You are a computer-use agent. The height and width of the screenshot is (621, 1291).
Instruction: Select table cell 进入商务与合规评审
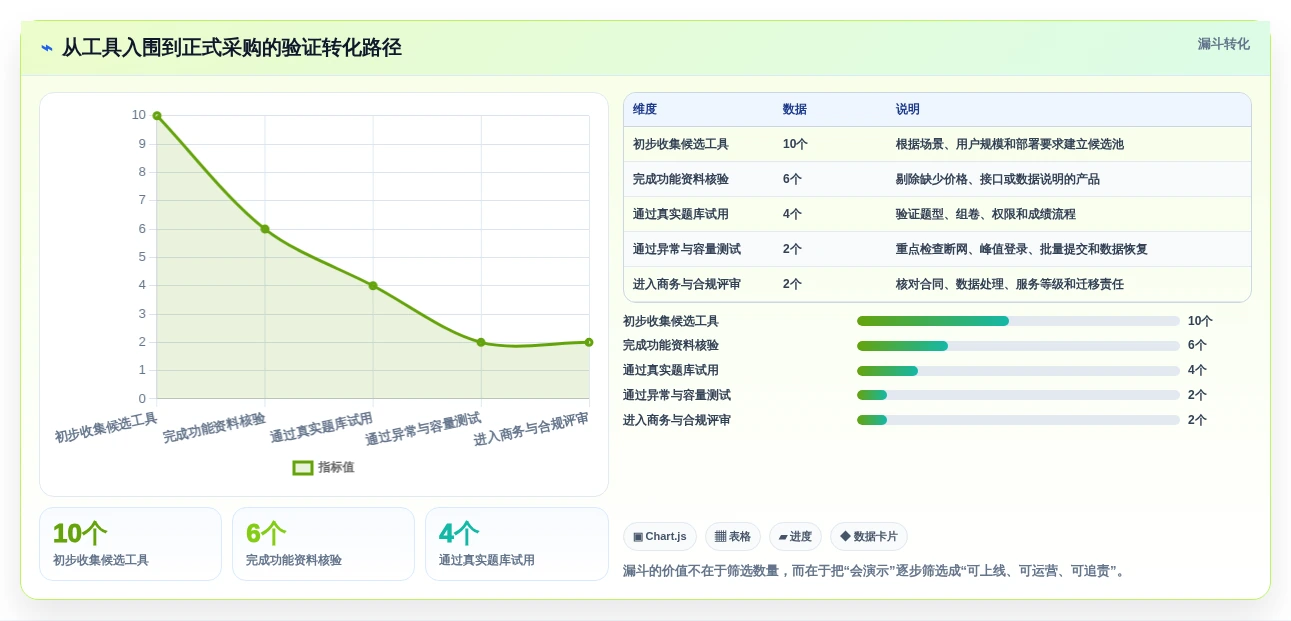click(687, 285)
